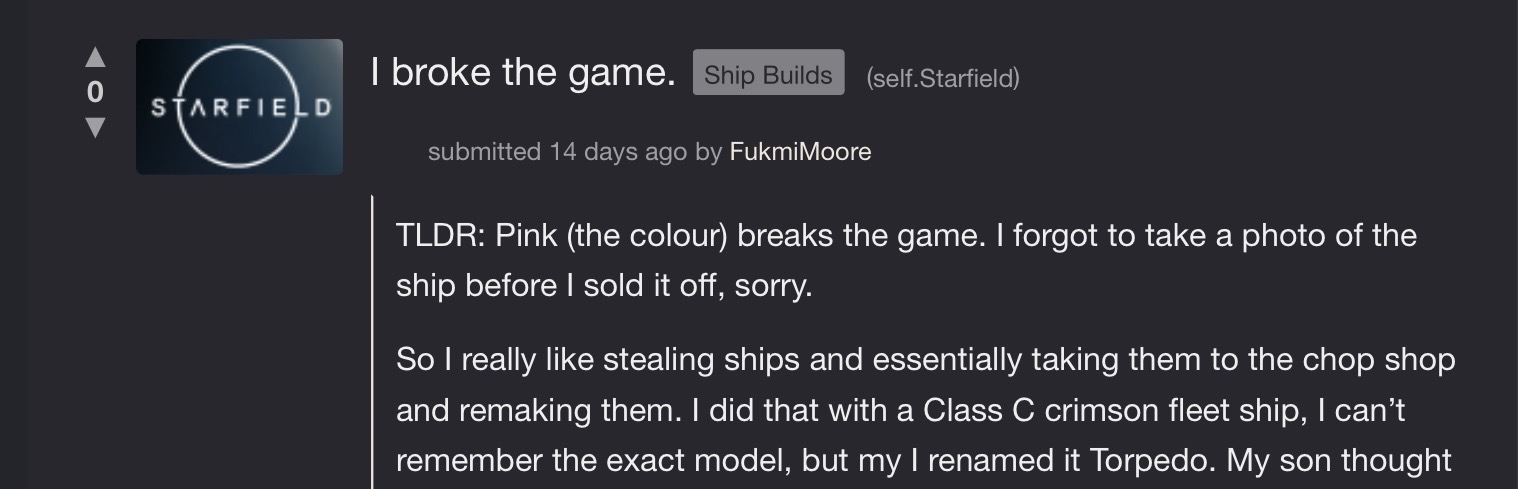Open FukmiMoore's user profile

[800, 152]
